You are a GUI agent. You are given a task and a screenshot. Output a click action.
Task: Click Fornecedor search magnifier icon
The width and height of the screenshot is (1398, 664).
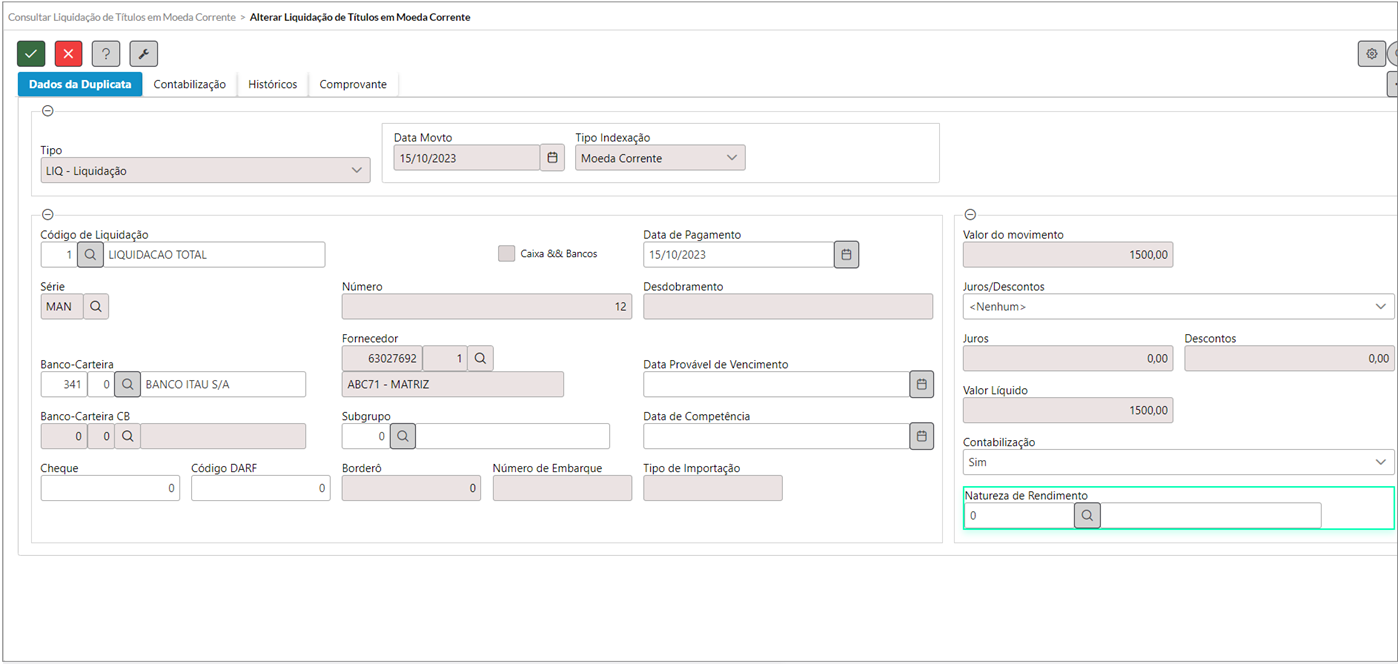point(481,358)
